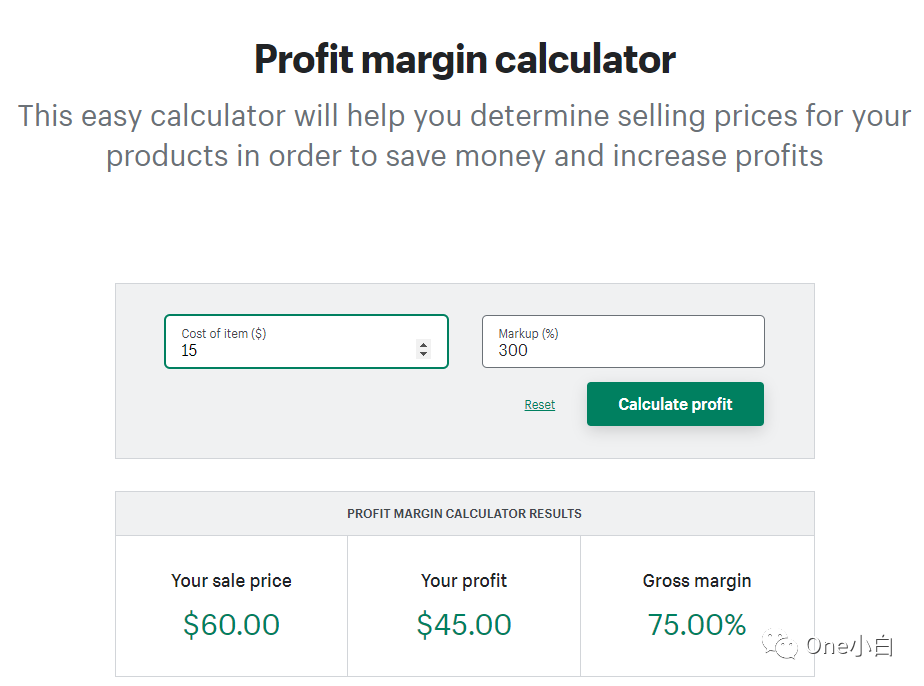The width and height of the screenshot is (924, 686).
Task: Click the "Profit margin calculator" heading
Action: tap(465, 60)
